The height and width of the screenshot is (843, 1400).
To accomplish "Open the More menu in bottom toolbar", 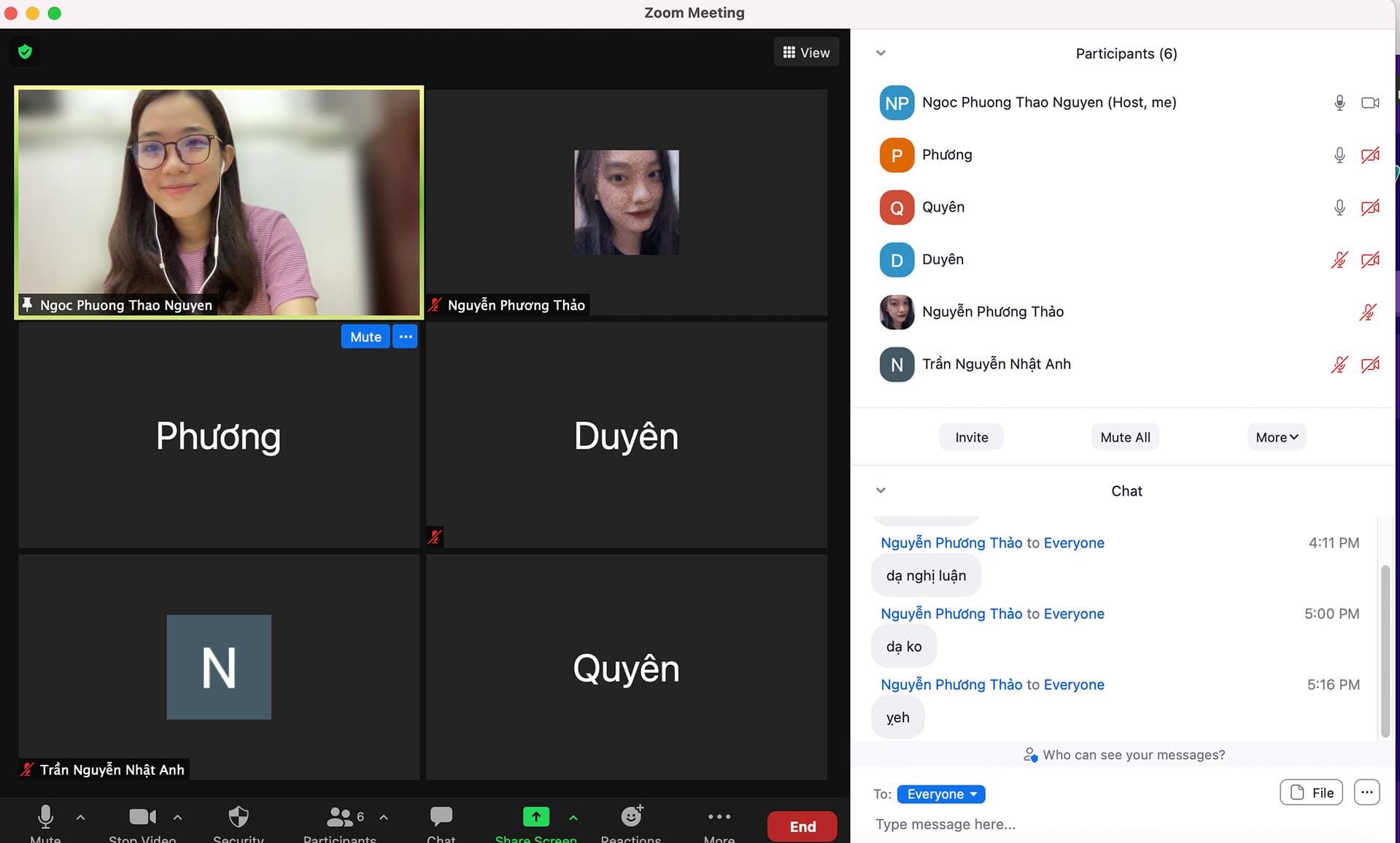I will pyautogui.click(x=719, y=817).
